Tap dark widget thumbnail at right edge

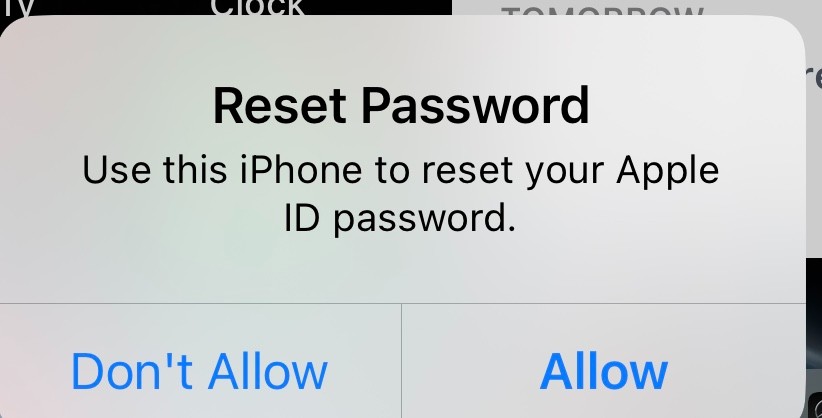814,315
